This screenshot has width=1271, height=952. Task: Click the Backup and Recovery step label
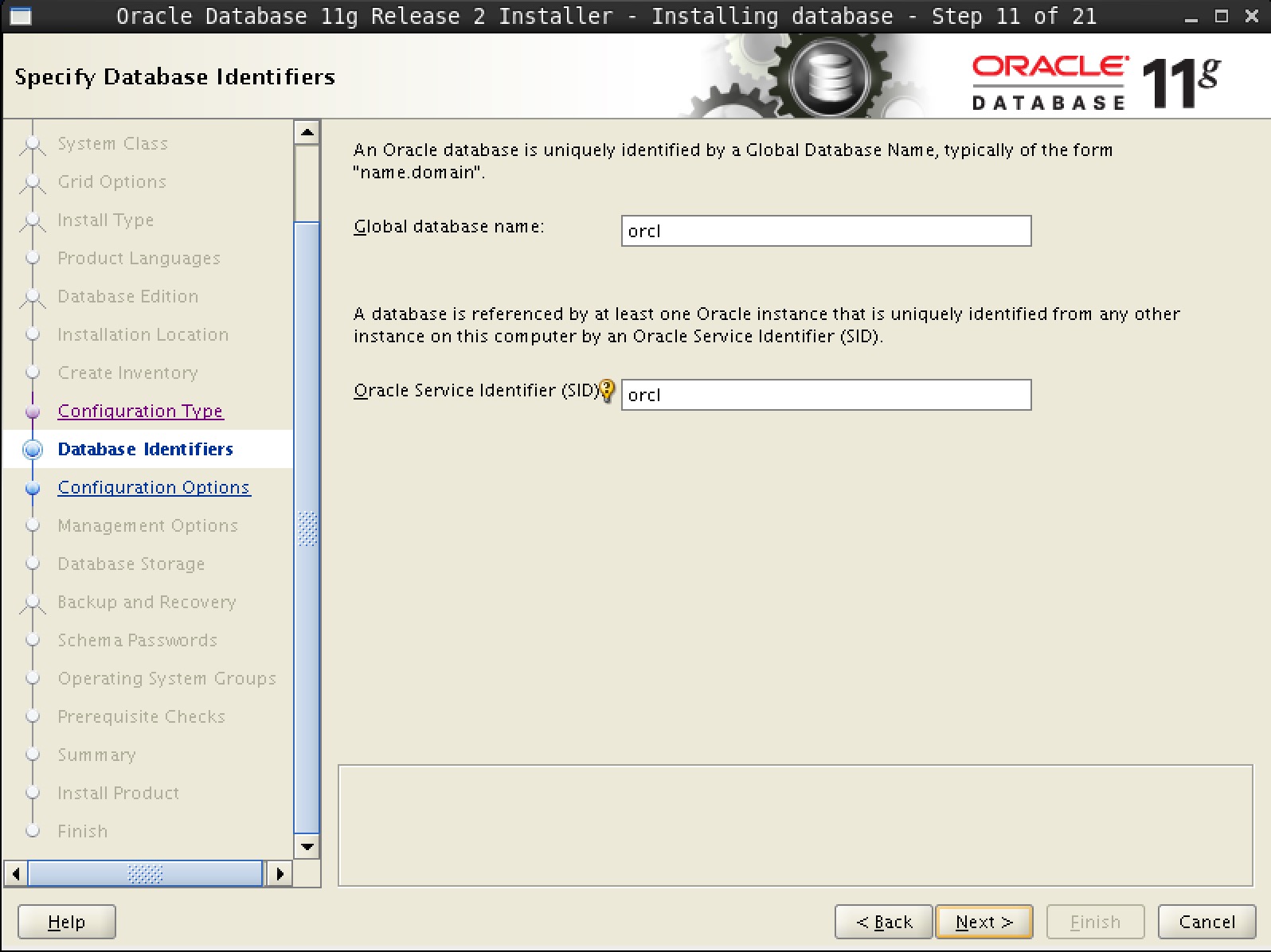pyautogui.click(x=147, y=602)
